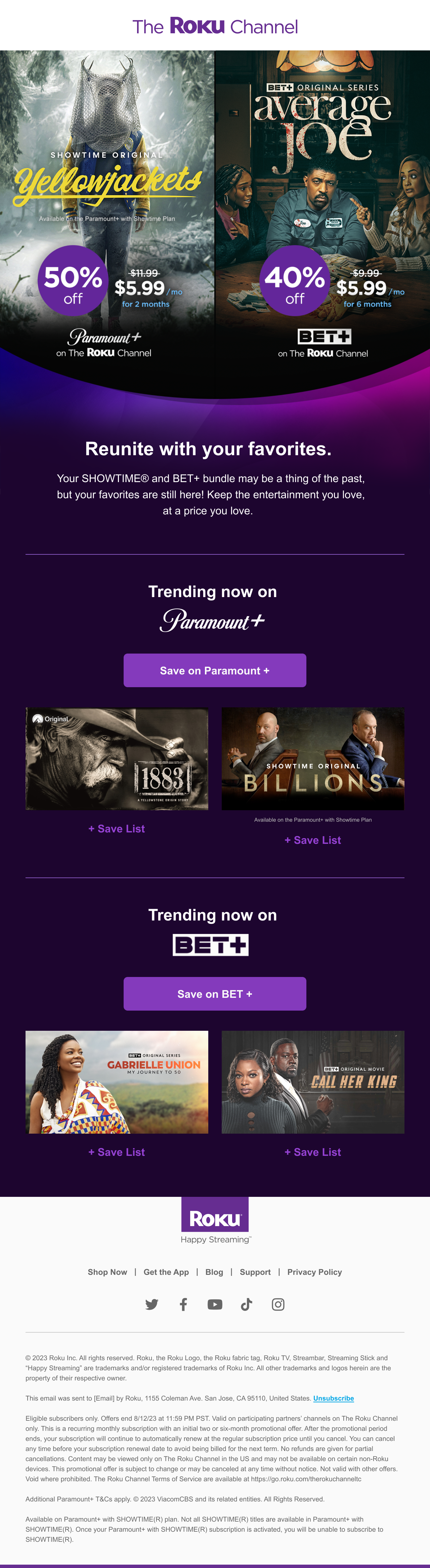Click the BET+ logo under Trending now
The width and height of the screenshot is (430, 1568).
[x=210, y=945]
